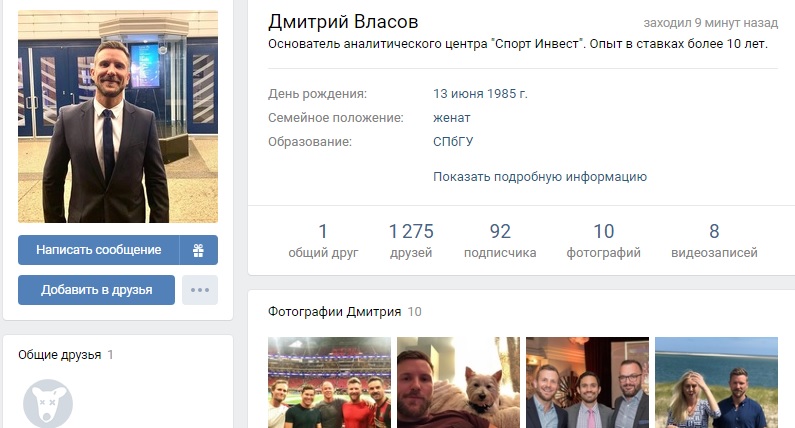This screenshot has width=795, height=428.
Task: Open the 1 общий друг counter
Action: tap(323, 241)
